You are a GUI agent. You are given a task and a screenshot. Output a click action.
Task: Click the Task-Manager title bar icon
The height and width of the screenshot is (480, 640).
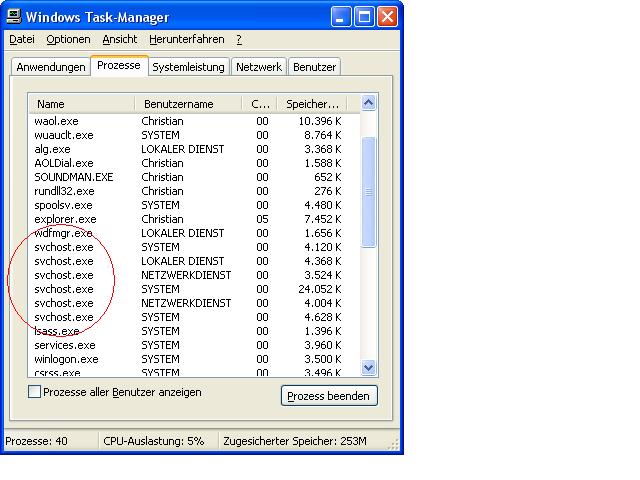(14, 16)
